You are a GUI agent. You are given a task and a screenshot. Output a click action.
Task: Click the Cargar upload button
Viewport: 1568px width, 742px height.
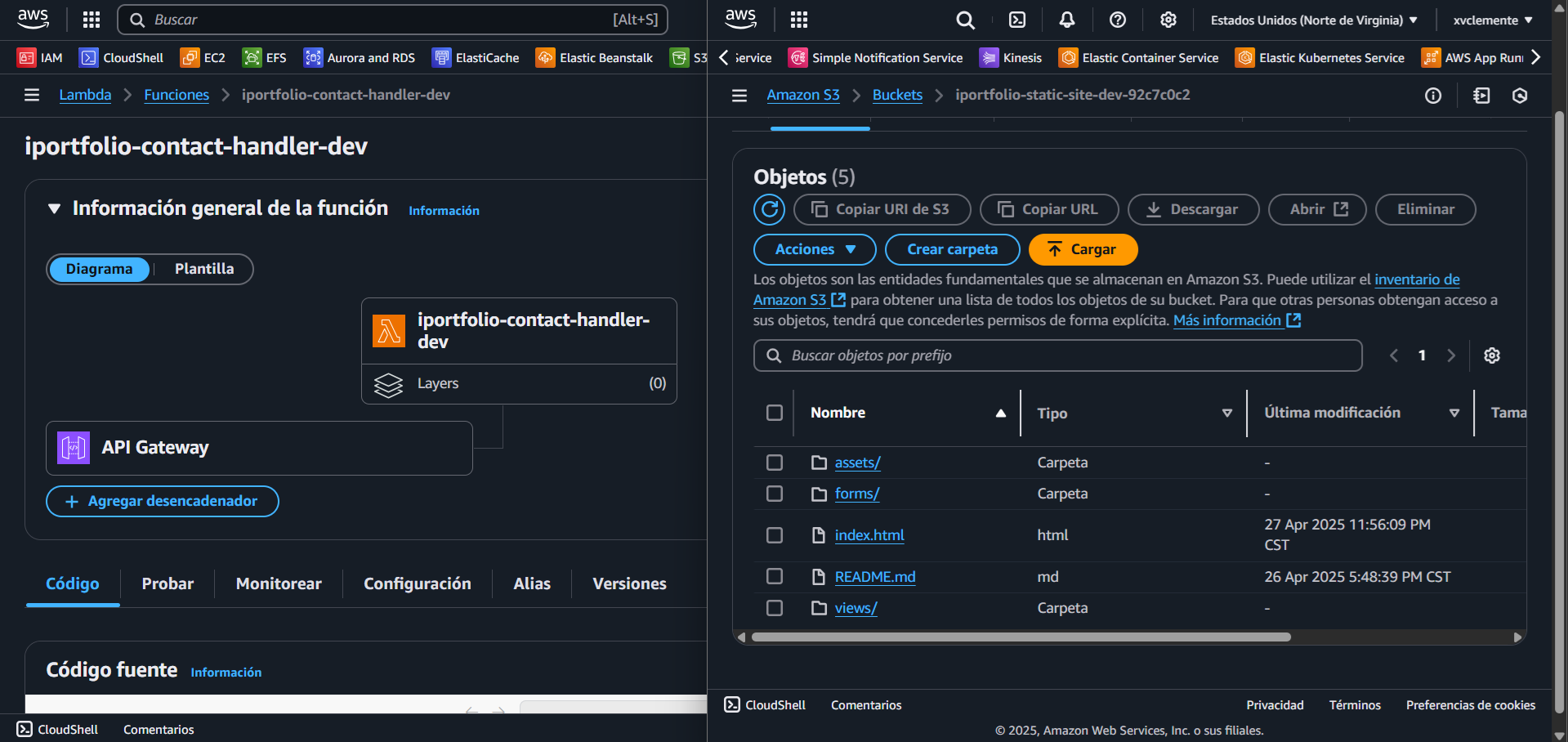click(1083, 249)
